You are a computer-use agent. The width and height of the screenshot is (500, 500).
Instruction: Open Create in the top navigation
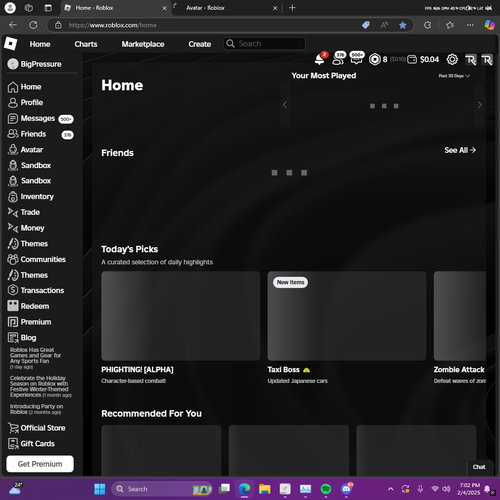[200, 44]
